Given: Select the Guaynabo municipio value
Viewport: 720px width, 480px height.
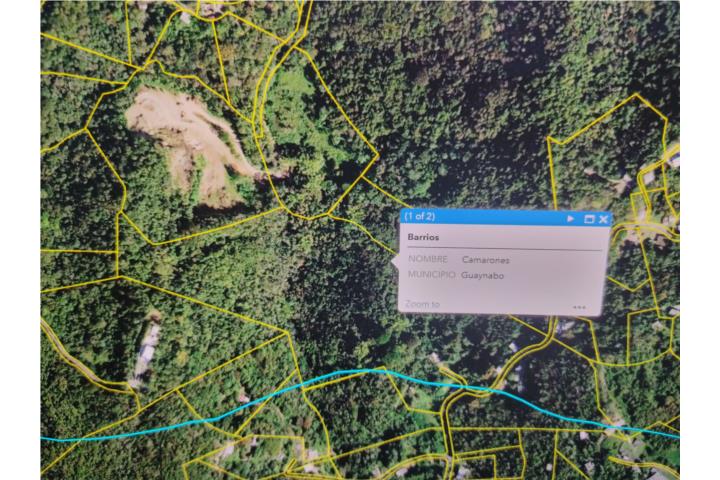Looking at the screenshot, I should 482,276.
